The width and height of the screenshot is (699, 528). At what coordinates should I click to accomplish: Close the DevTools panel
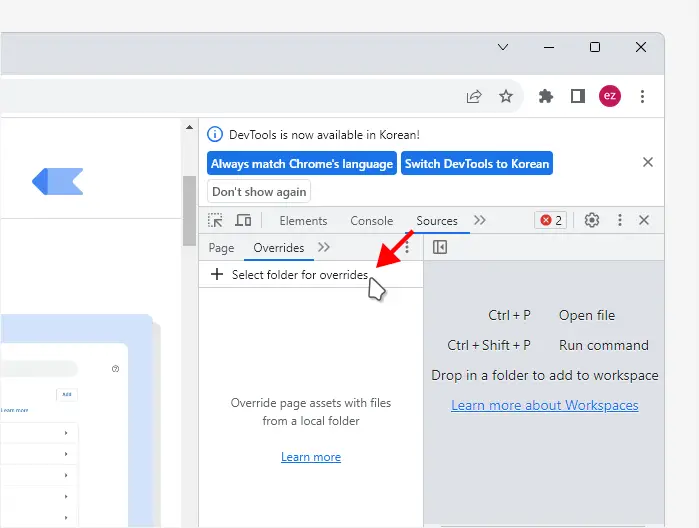tap(644, 220)
